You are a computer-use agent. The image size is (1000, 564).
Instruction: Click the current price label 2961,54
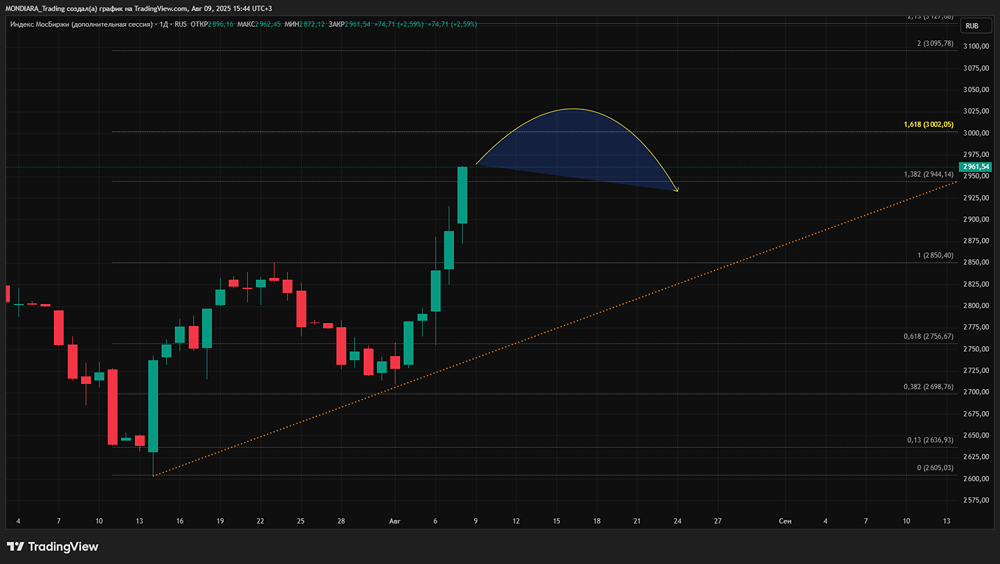tap(975, 167)
